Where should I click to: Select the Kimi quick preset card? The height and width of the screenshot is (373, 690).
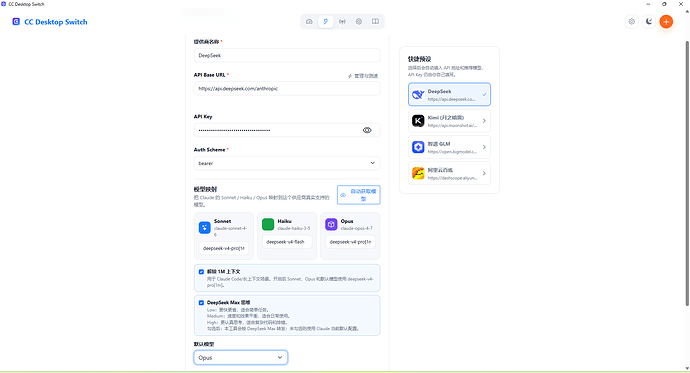tap(449, 121)
